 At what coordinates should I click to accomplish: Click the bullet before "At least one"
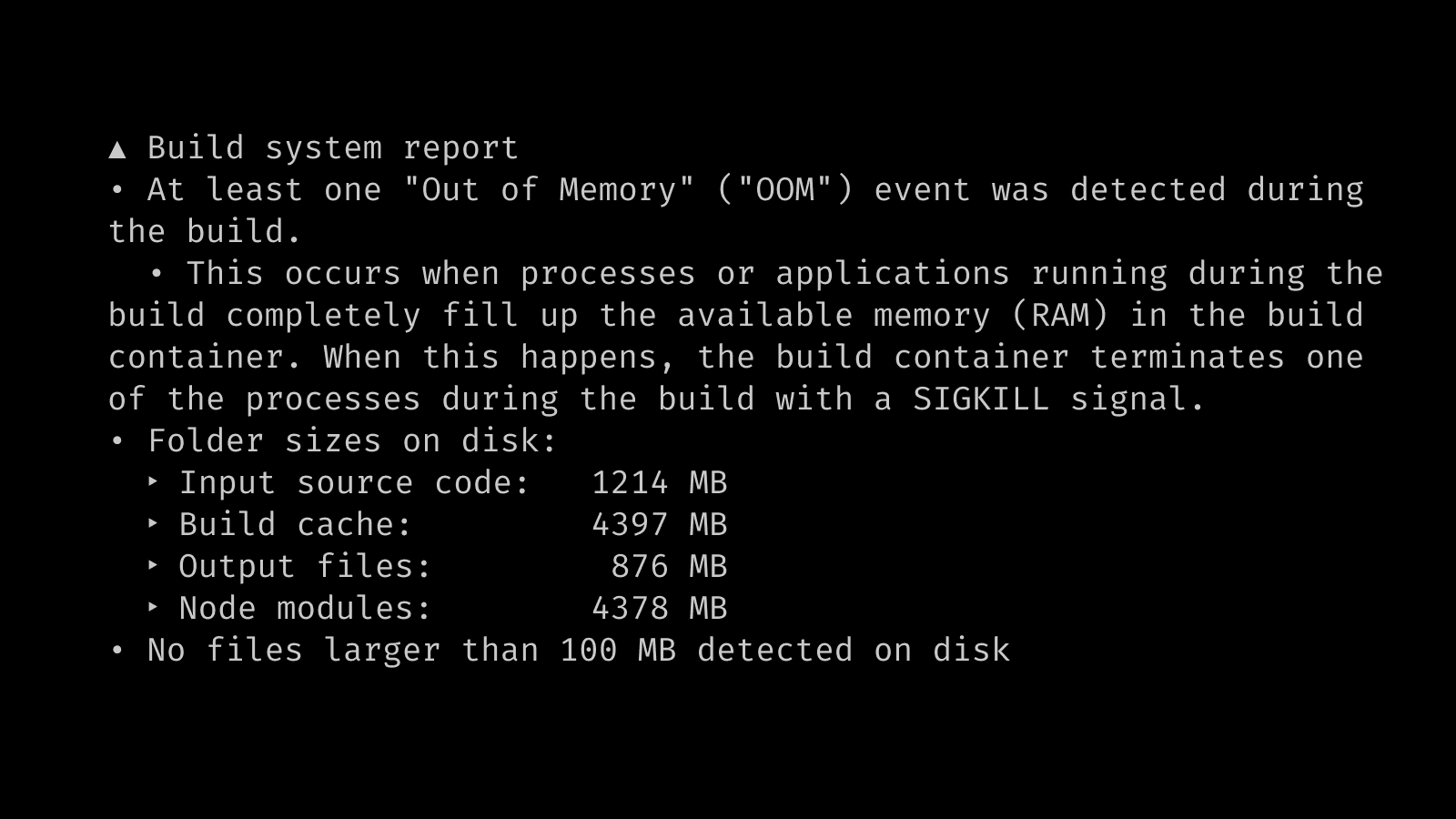click(x=117, y=190)
